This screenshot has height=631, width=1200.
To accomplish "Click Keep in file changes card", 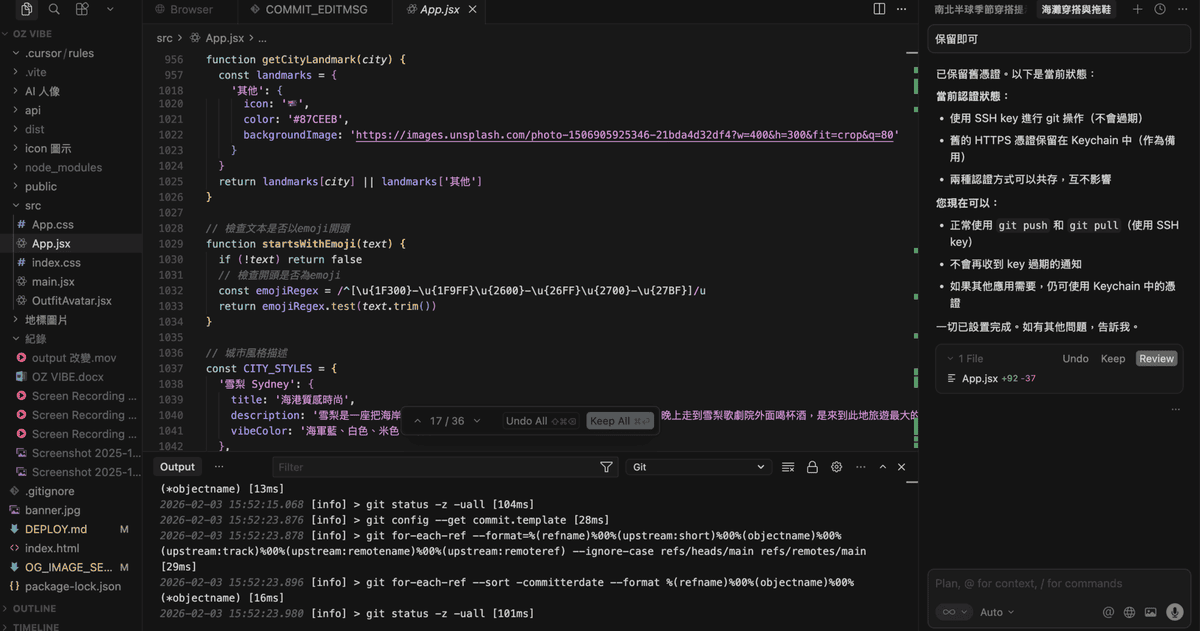I will tap(1113, 359).
